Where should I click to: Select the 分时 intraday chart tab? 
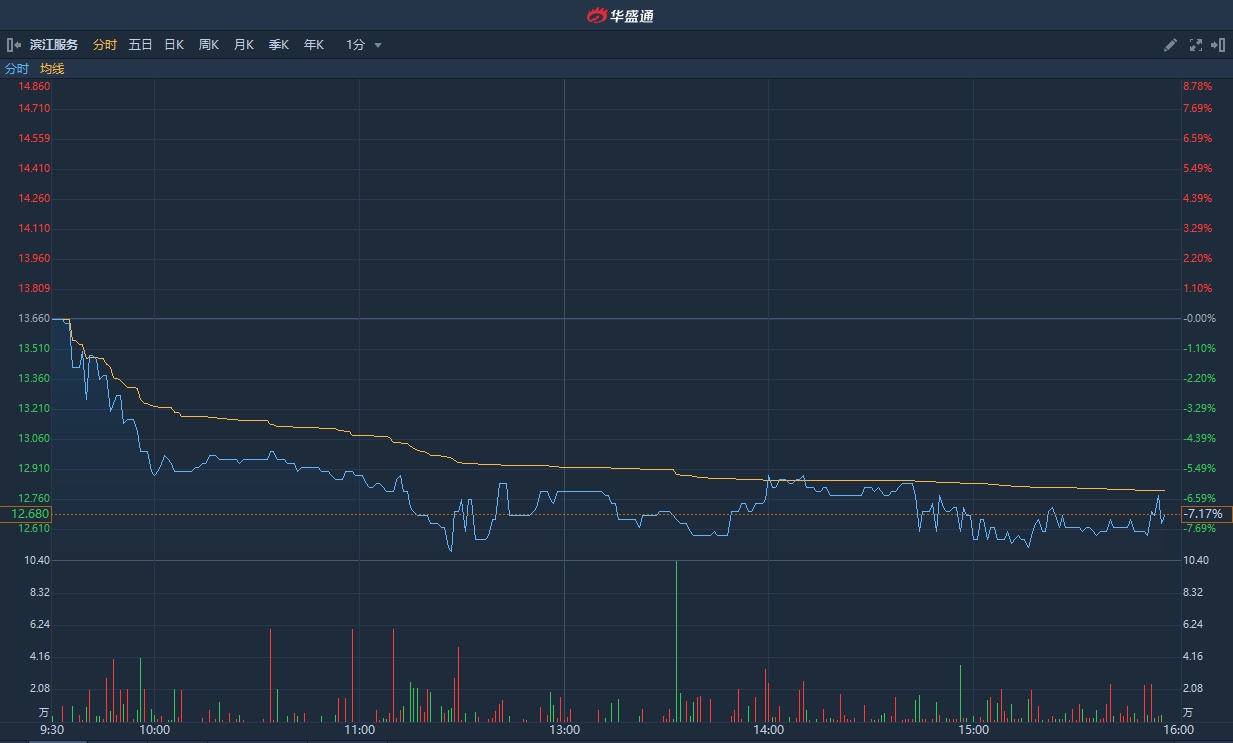click(x=105, y=45)
